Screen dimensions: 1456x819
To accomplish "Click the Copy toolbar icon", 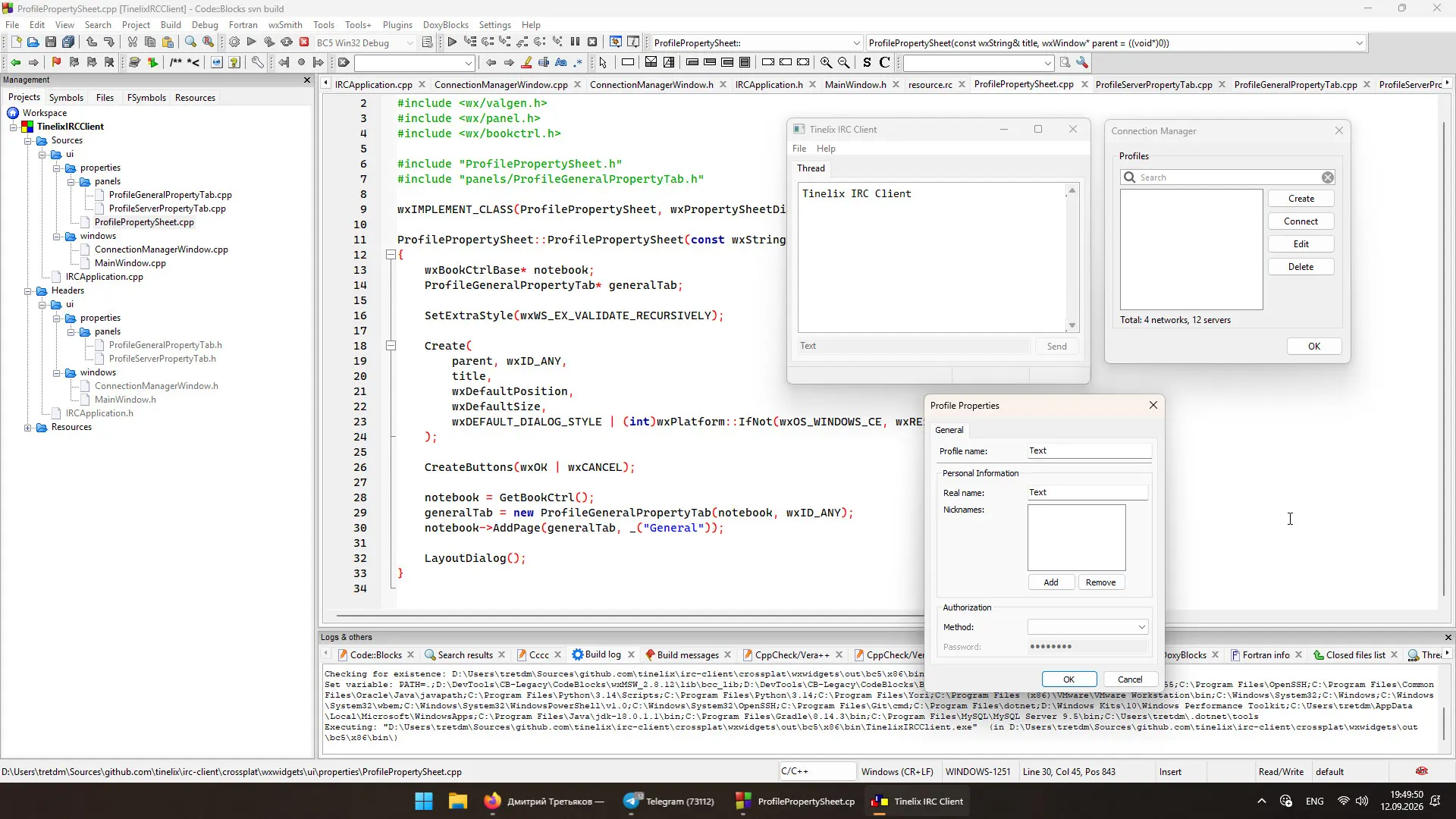I will (x=150, y=42).
